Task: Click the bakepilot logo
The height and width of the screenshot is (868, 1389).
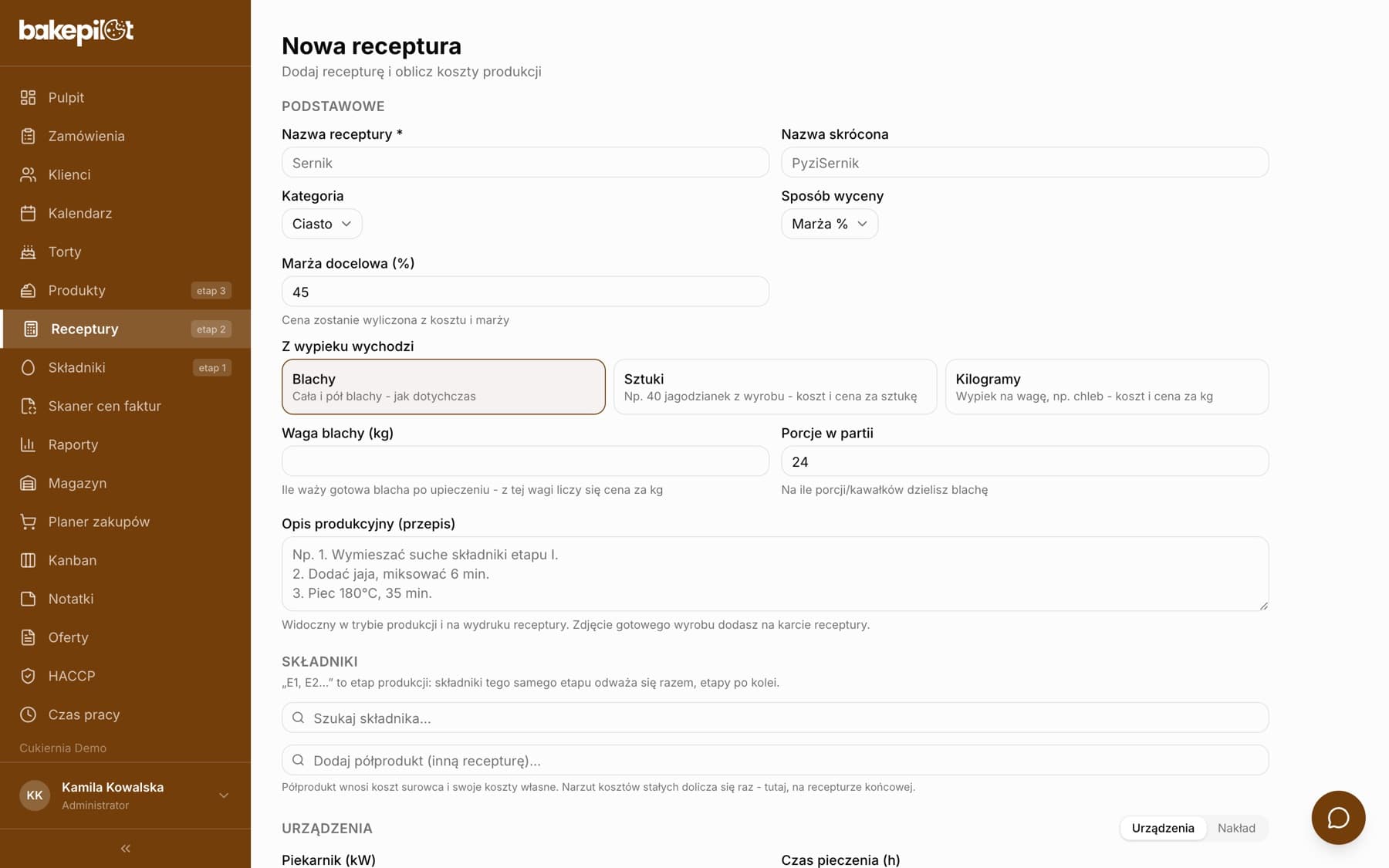Action: 76,31
